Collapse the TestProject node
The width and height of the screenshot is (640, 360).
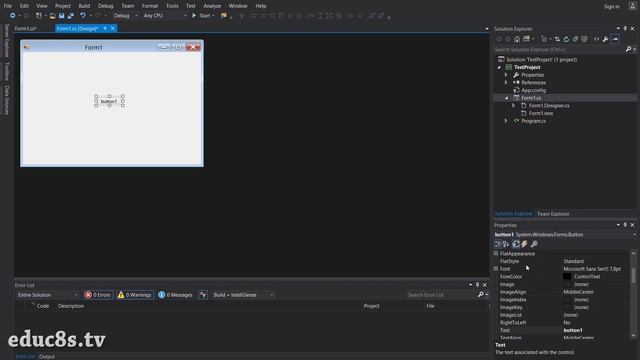[x=499, y=67]
